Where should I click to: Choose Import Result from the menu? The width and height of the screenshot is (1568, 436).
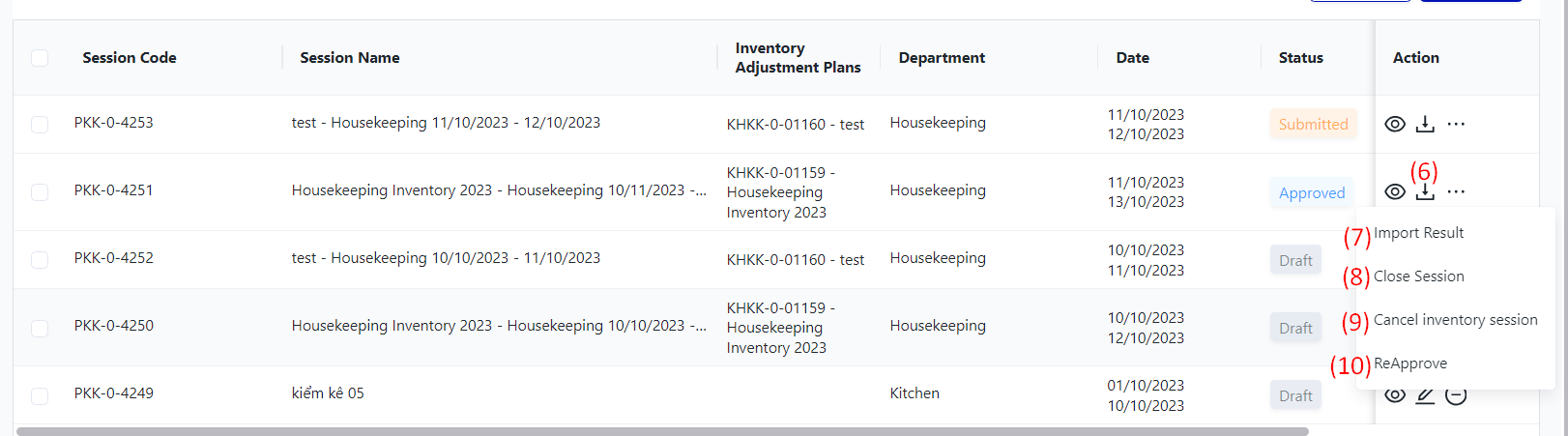(1418, 233)
